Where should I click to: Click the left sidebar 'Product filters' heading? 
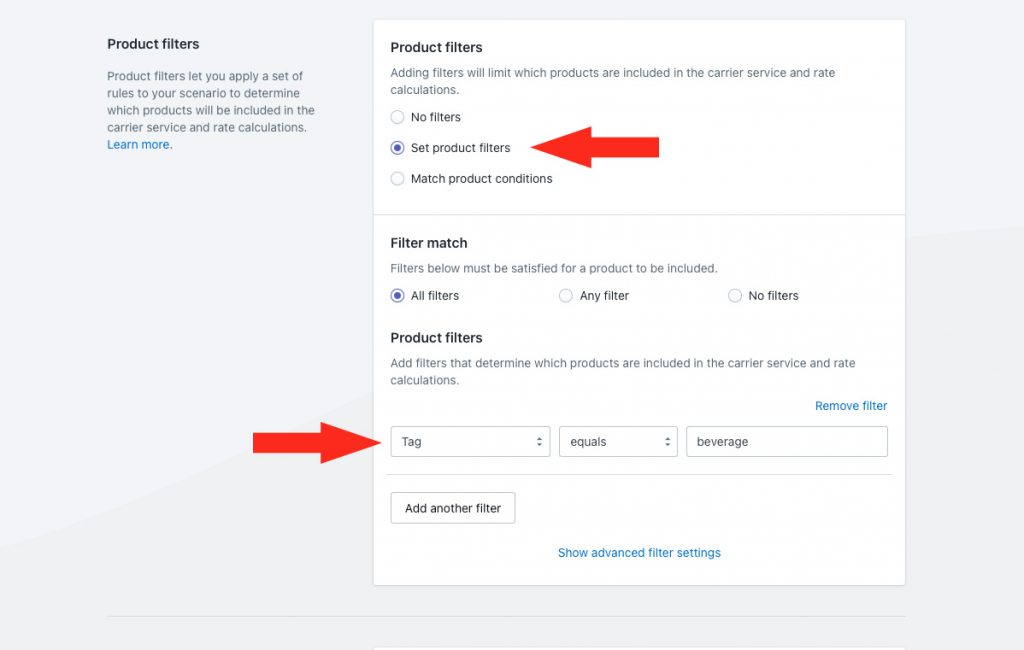[x=153, y=44]
